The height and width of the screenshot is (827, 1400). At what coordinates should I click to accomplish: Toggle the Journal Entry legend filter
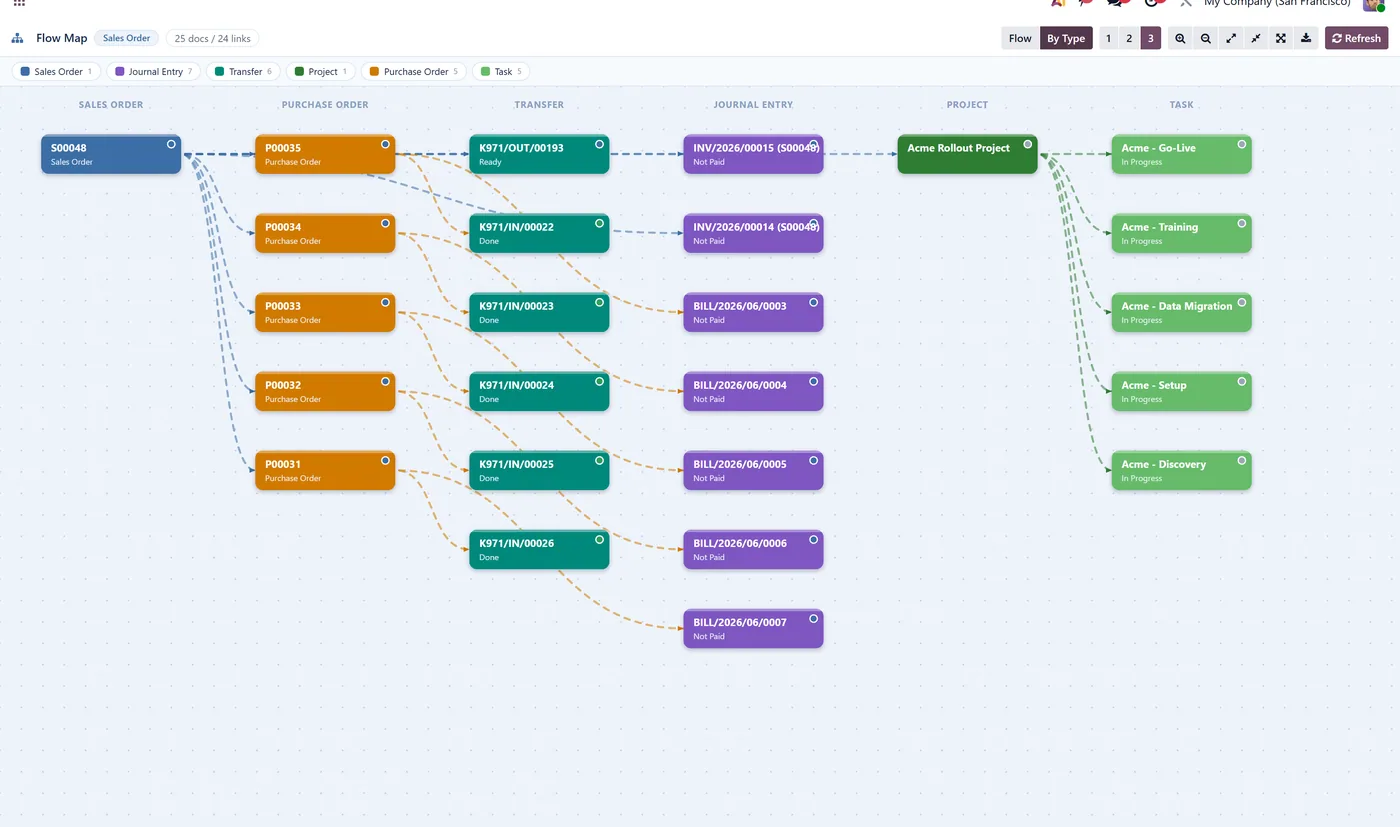coord(154,71)
